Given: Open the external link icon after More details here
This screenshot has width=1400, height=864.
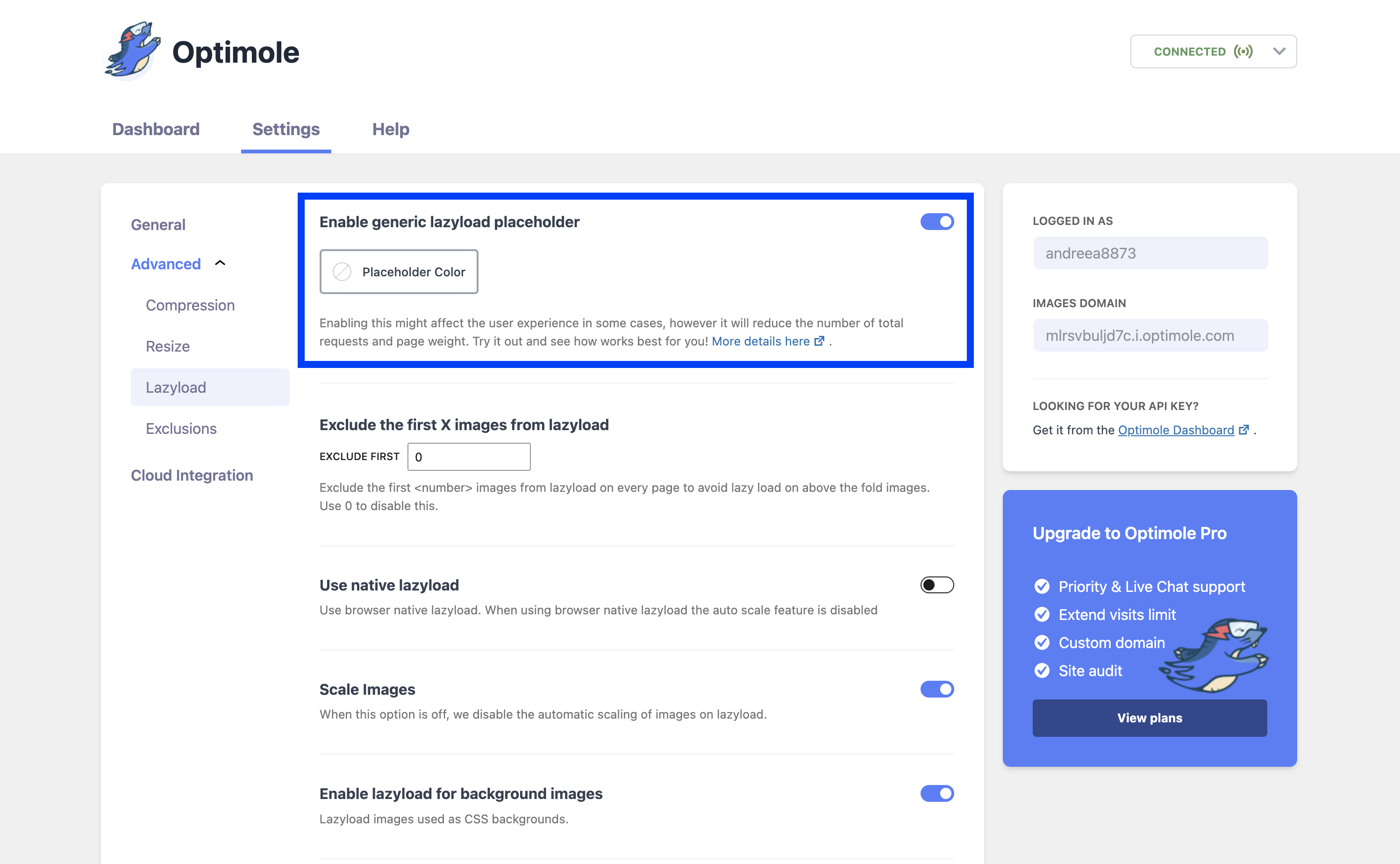Looking at the screenshot, I should [819, 340].
